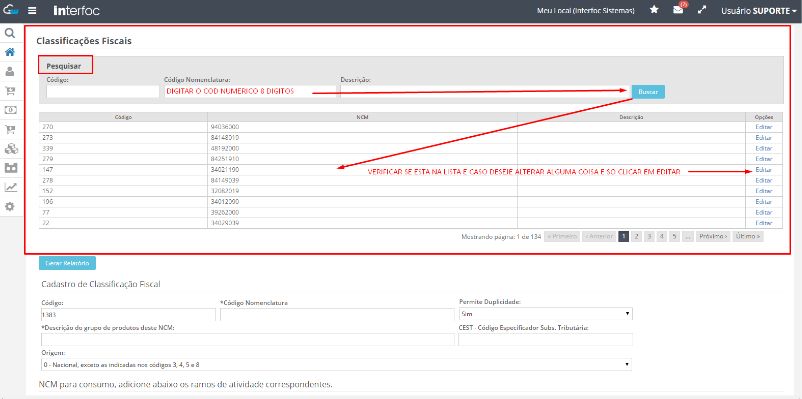This screenshot has width=802, height=399.
Task: Click Editar for NCM 32082019 row
Action: [763, 191]
